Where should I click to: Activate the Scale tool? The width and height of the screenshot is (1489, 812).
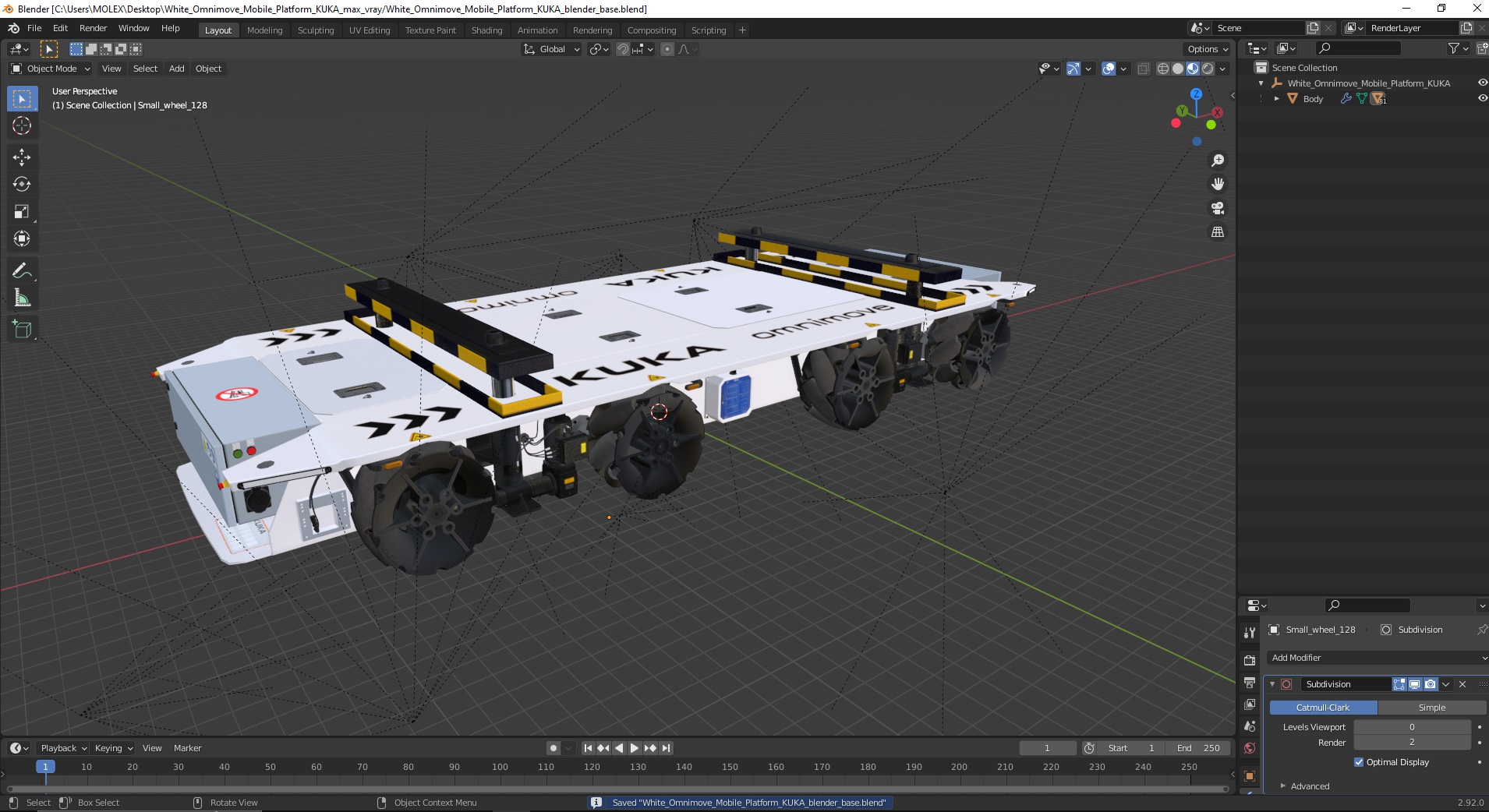22,212
